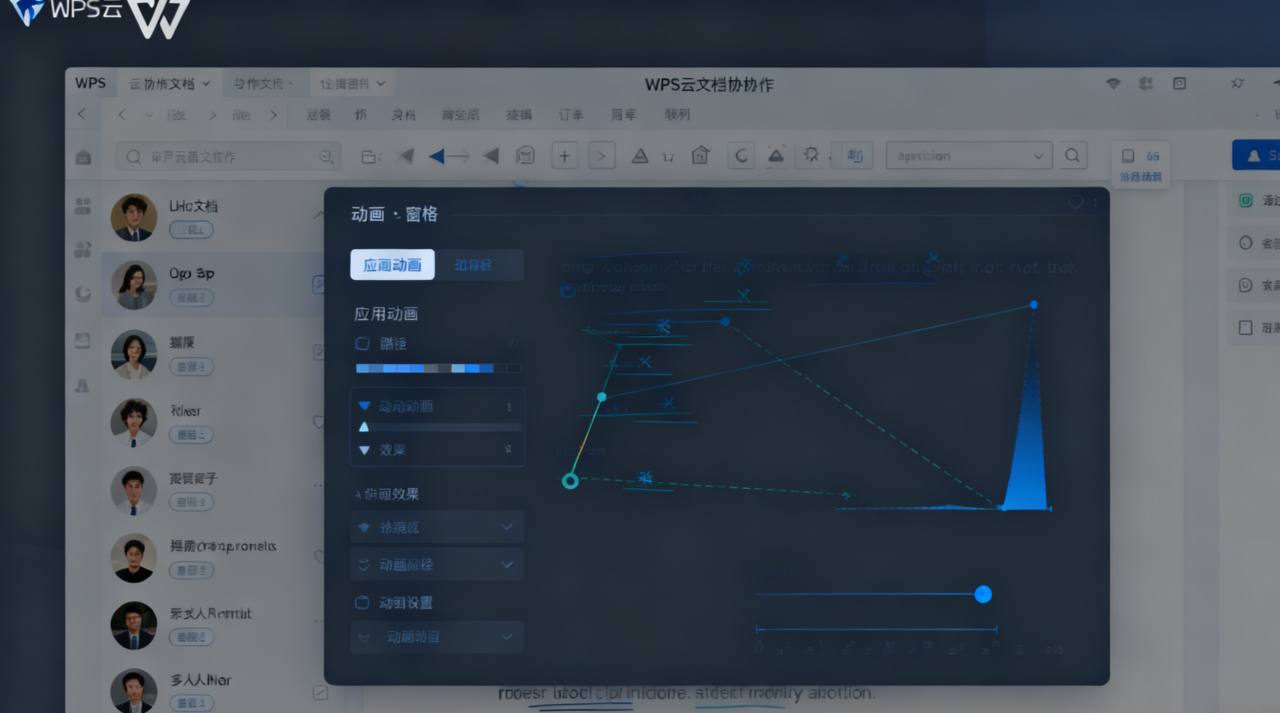Click the home icon in the left sidebar
This screenshot has width=1280, height=713.
tap(83, 155)
